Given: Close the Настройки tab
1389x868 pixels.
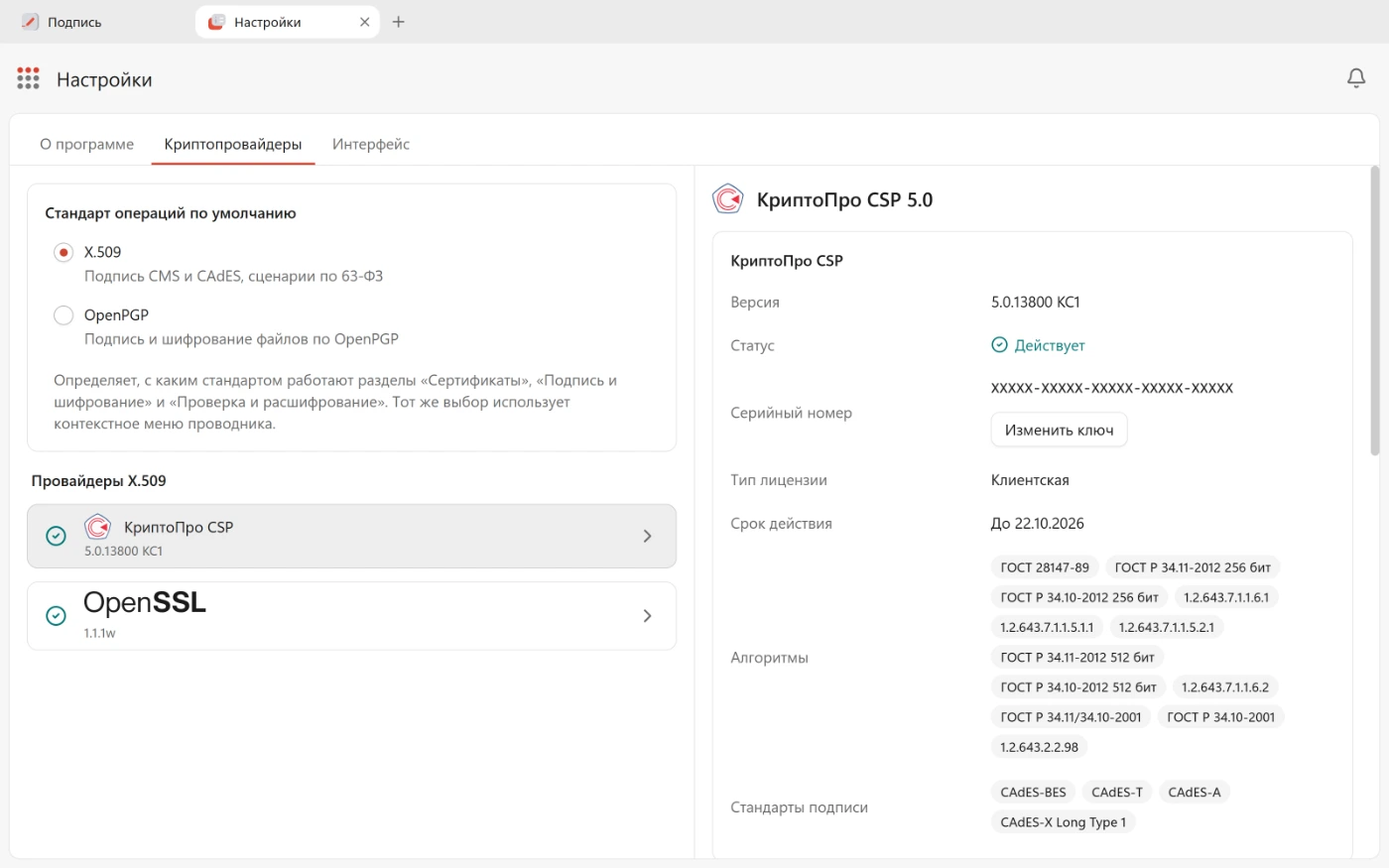Looking at the screenshot, I should [x=365, y=22].
